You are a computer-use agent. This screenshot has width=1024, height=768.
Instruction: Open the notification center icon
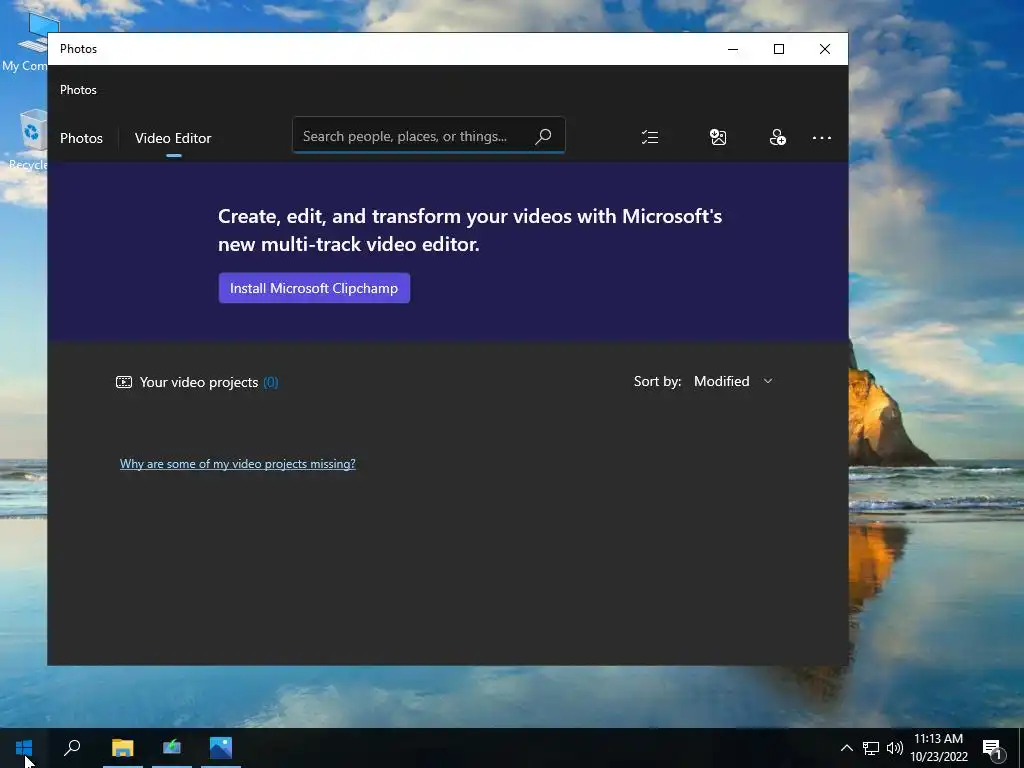click(992, 748)
